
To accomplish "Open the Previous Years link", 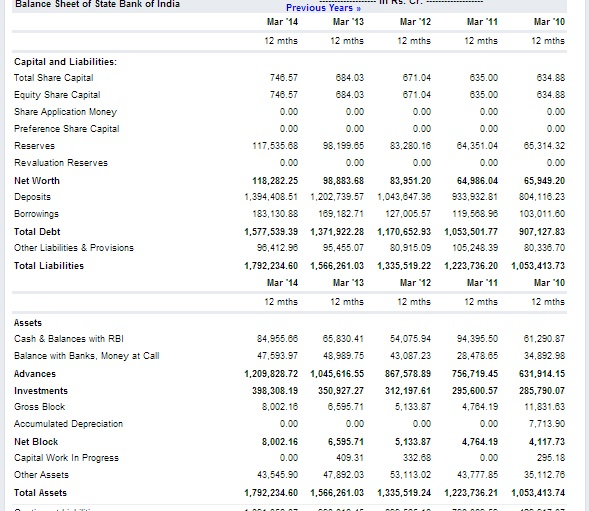I will click(323, 8).
